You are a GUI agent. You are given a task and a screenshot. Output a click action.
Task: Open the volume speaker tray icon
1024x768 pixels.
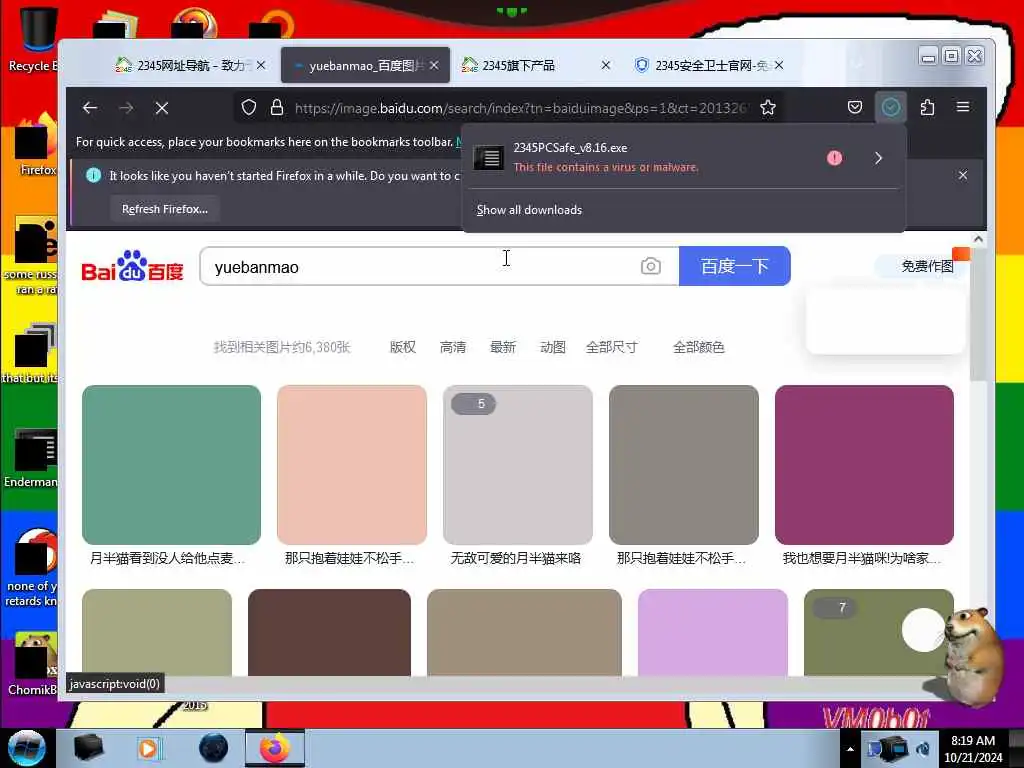coord(923,749)
